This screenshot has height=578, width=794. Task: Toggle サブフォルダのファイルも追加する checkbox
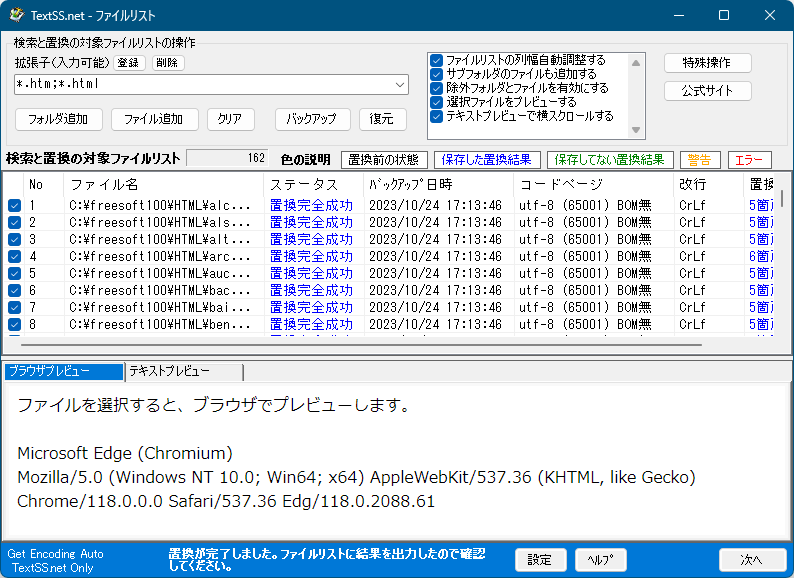point(436,74)
